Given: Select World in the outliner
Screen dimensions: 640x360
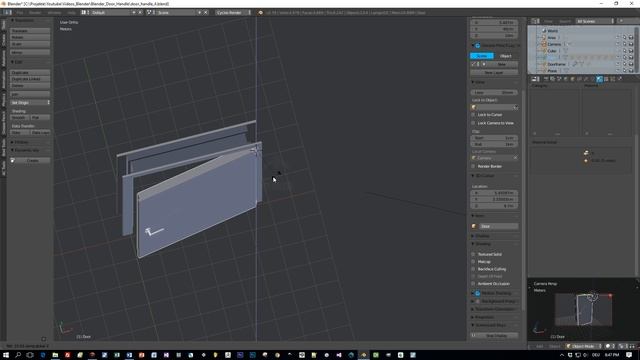Looking at the screenshot, I should 553,31.
